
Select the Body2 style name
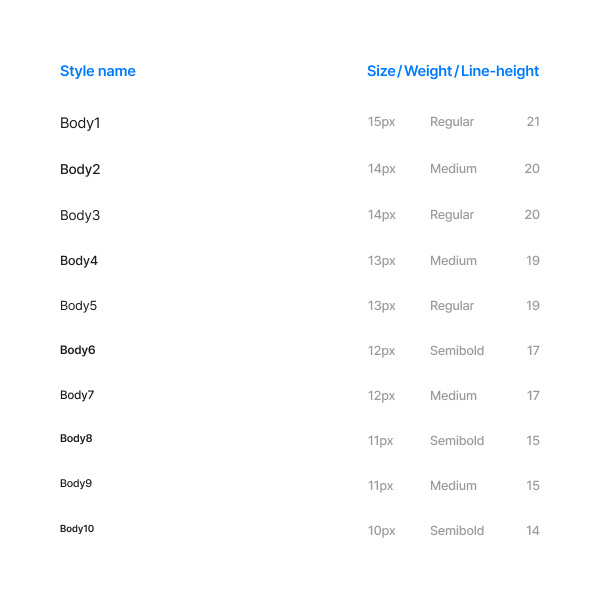pyautogui.click(x=80, y=169)
